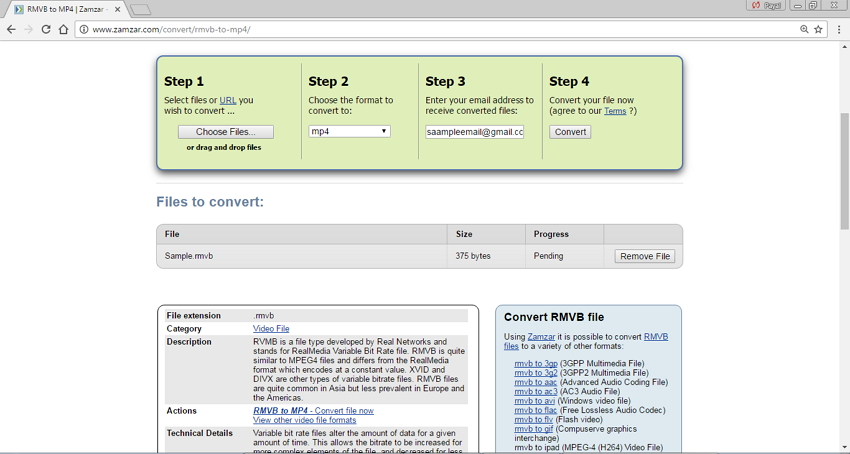Click the Files to convert heading
Screen dimensions: 850x454
[x=210, y=202]
